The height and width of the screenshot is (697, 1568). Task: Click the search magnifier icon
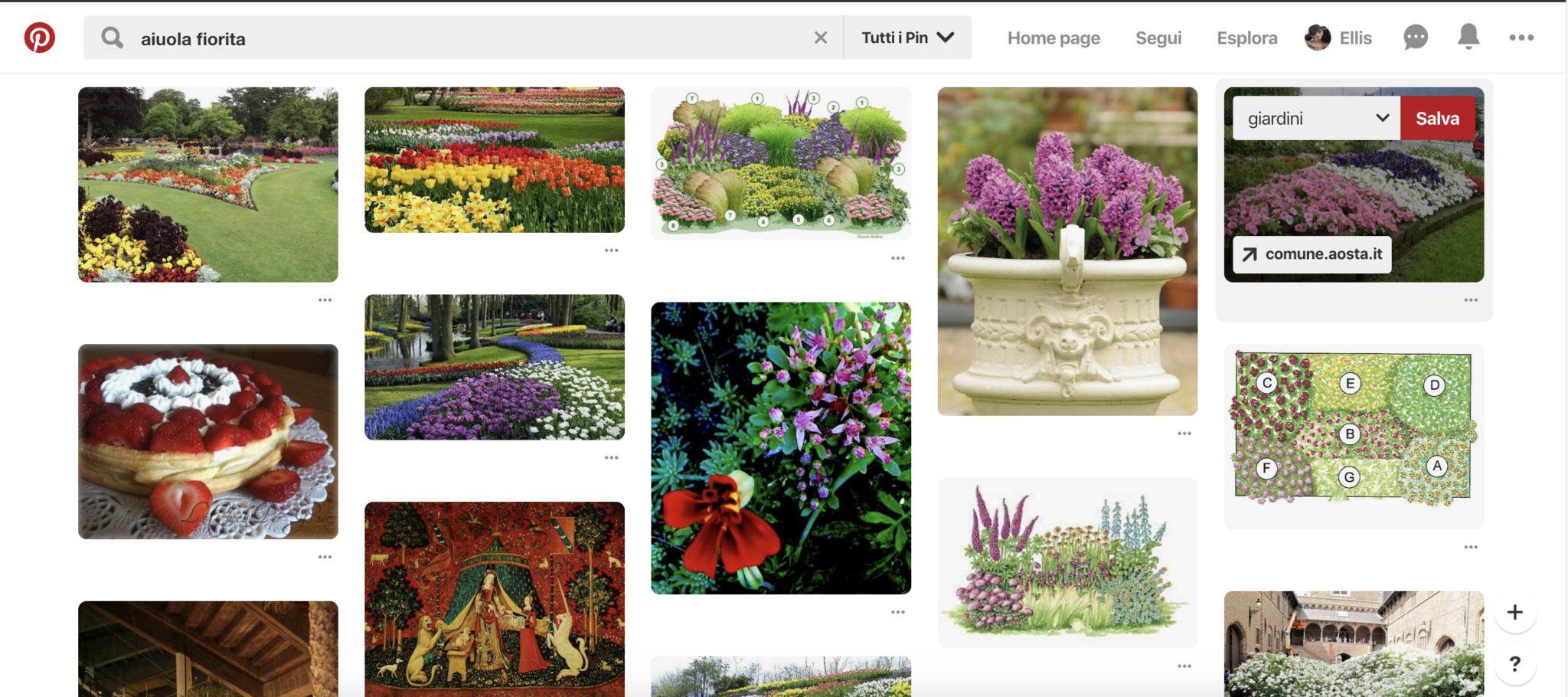(x=112, y=38)
